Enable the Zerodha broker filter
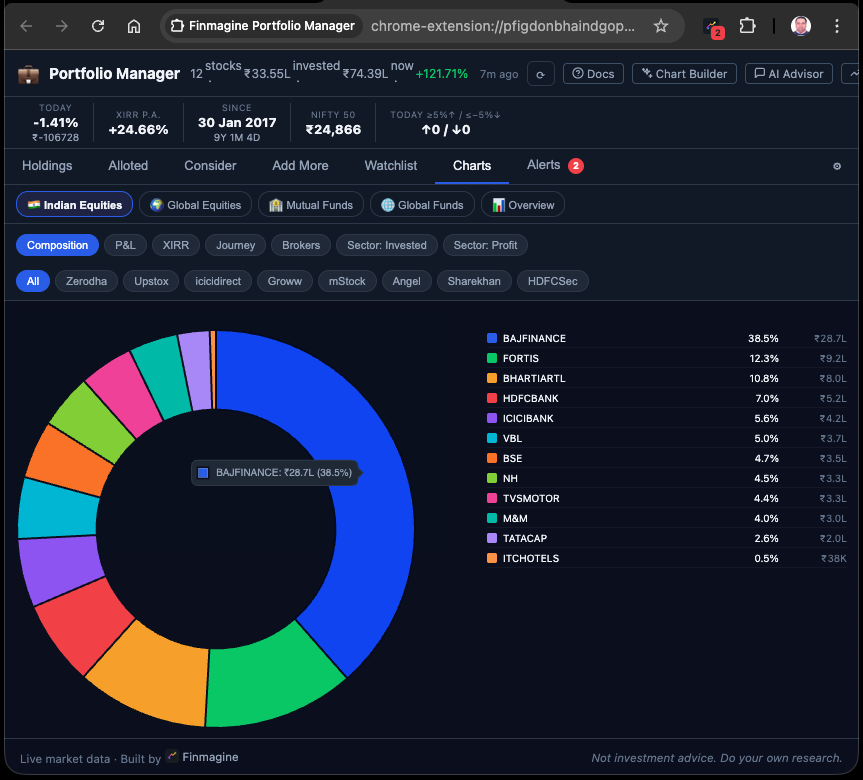 click(x=86, y=281)
